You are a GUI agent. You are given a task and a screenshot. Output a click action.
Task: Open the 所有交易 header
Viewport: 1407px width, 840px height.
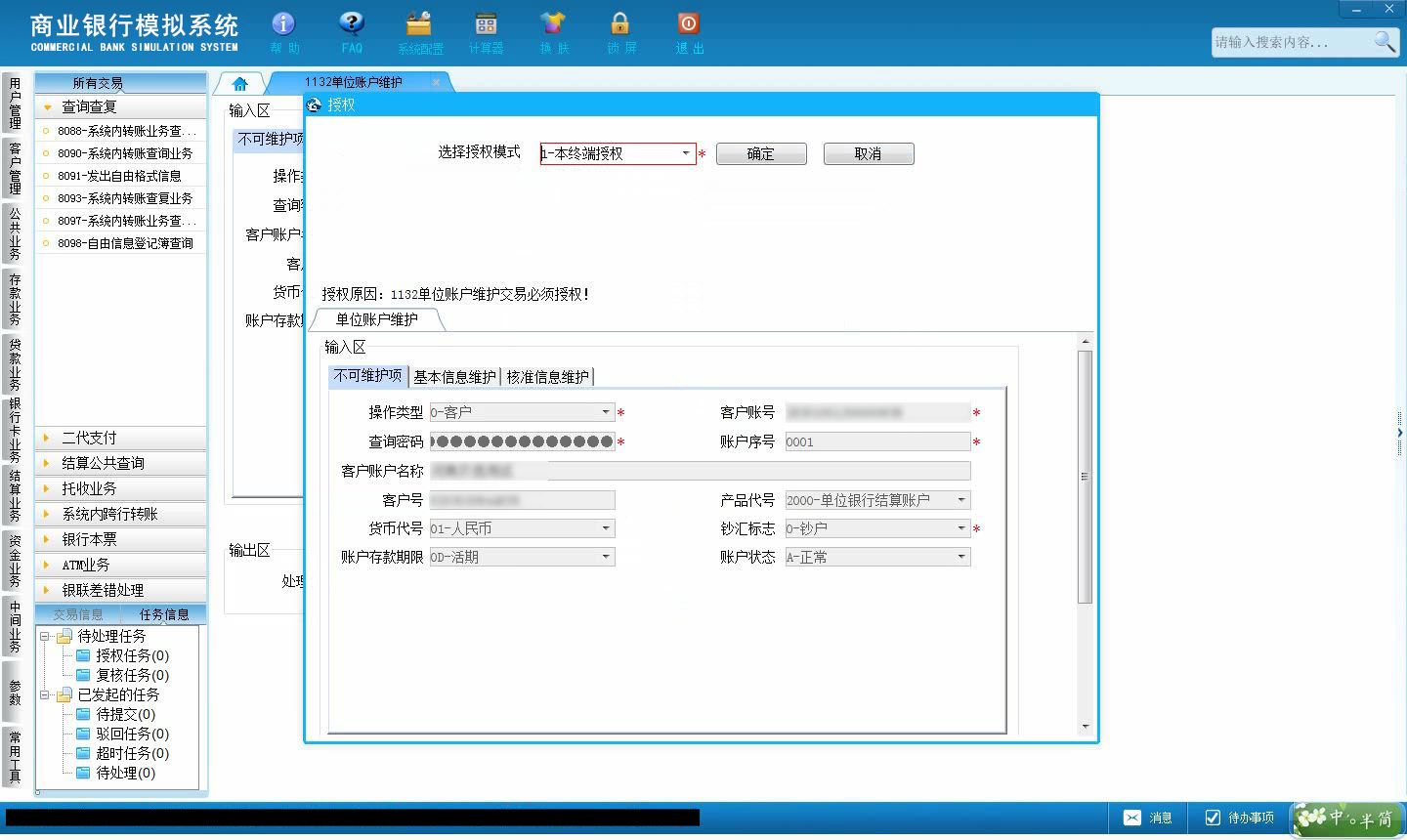point(121,83)
